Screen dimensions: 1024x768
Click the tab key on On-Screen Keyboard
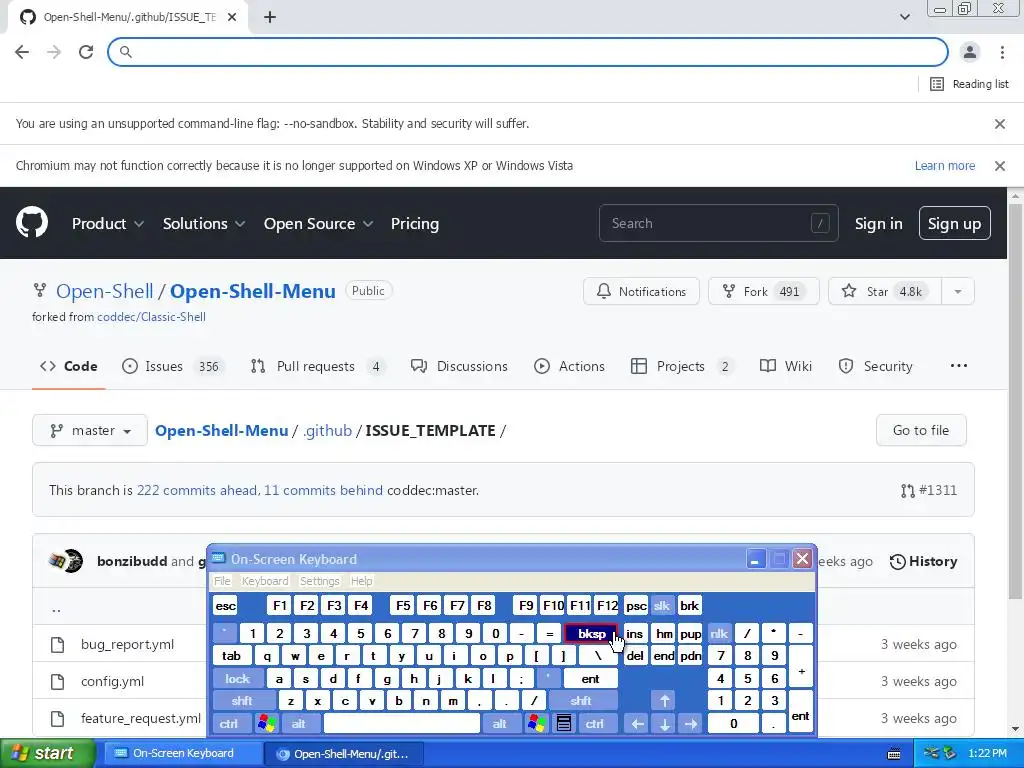click(231, 656)
